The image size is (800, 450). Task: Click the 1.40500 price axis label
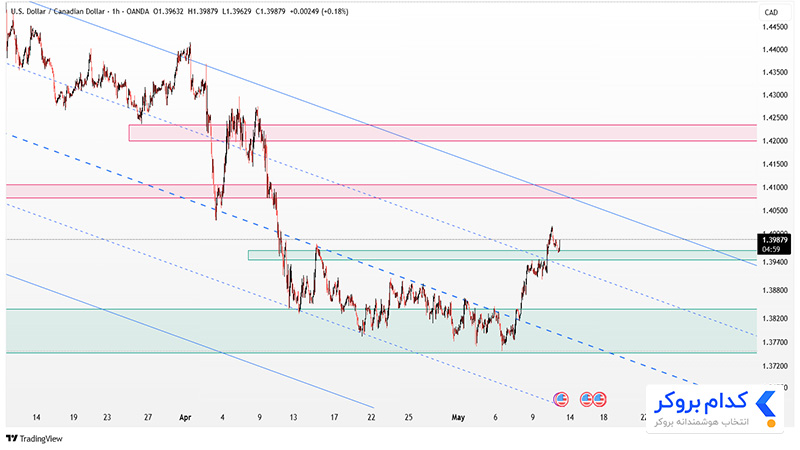(x=774, y=210)
